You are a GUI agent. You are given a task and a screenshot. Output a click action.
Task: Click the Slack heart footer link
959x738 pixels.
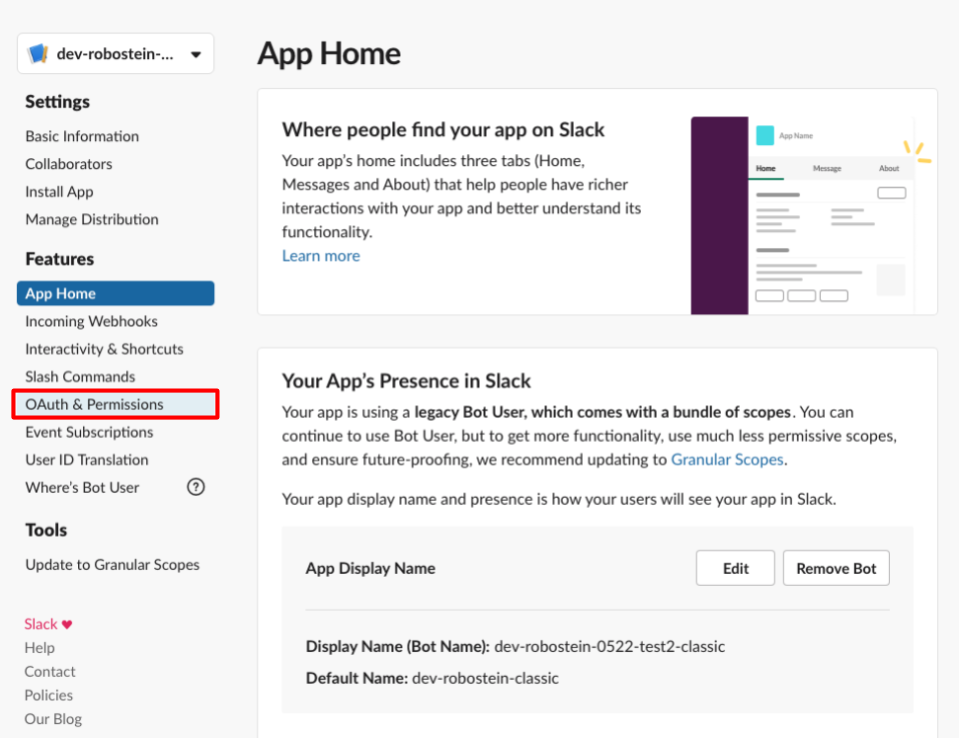(48, 624)
